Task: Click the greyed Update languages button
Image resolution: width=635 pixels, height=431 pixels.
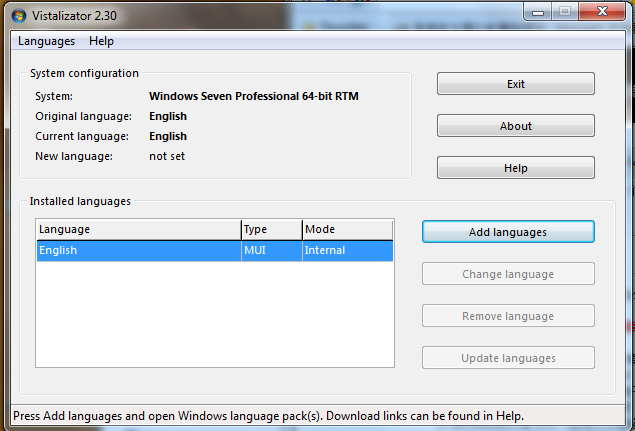Action: pyautogui.click(x=508, y=358)
